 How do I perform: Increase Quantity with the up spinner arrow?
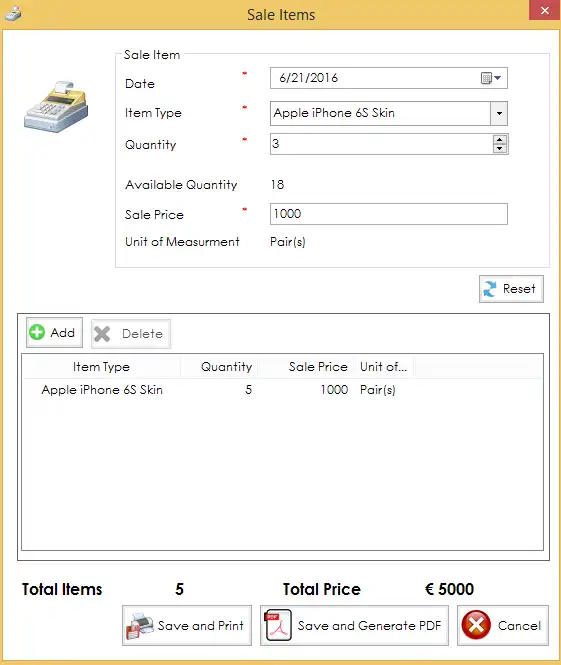[500, 140]
